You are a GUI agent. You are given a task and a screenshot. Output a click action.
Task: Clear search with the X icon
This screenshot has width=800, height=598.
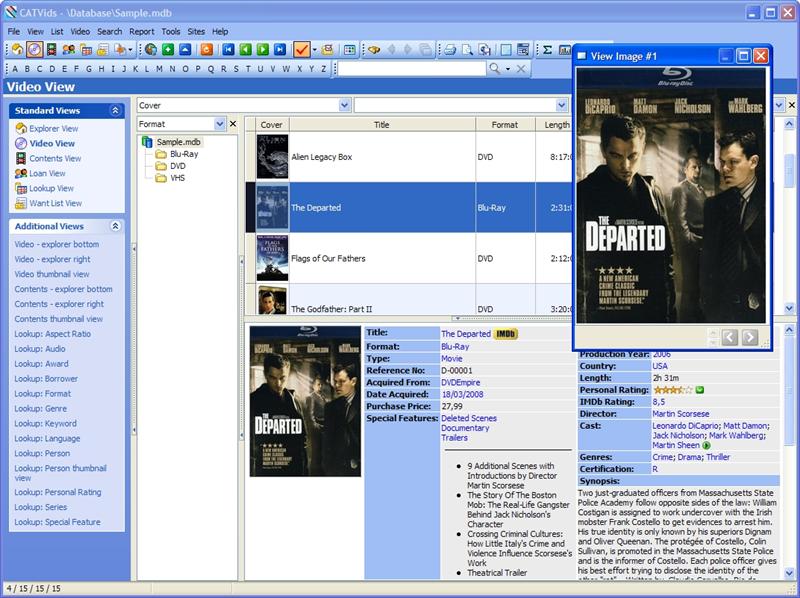click(x=521, y=68)
